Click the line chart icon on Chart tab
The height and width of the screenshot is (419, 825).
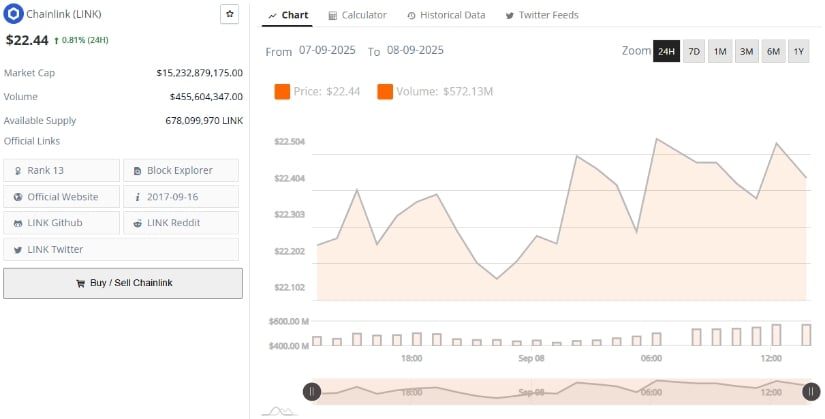272,16
